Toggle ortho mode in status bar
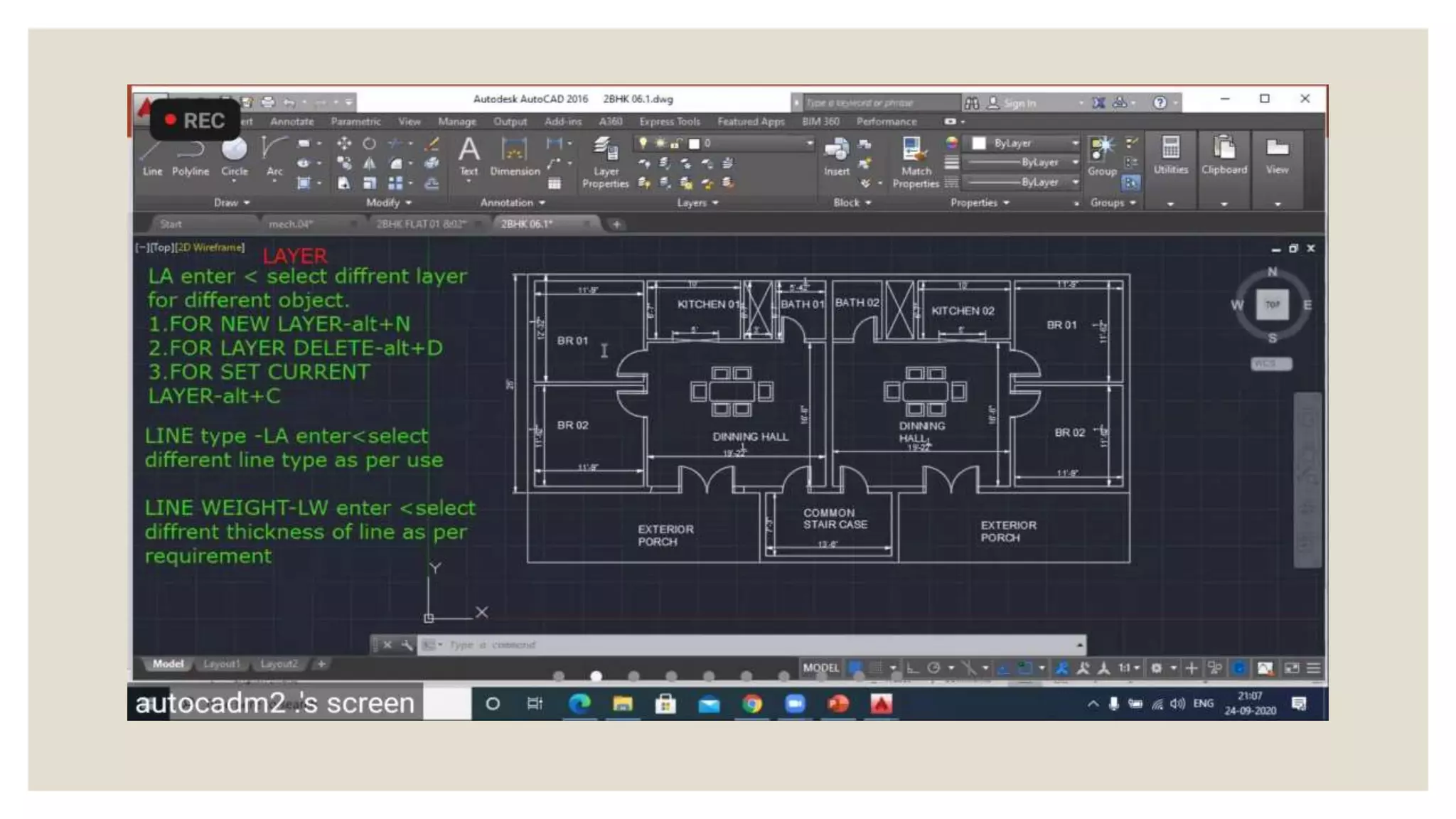 [x=913, y=668]
